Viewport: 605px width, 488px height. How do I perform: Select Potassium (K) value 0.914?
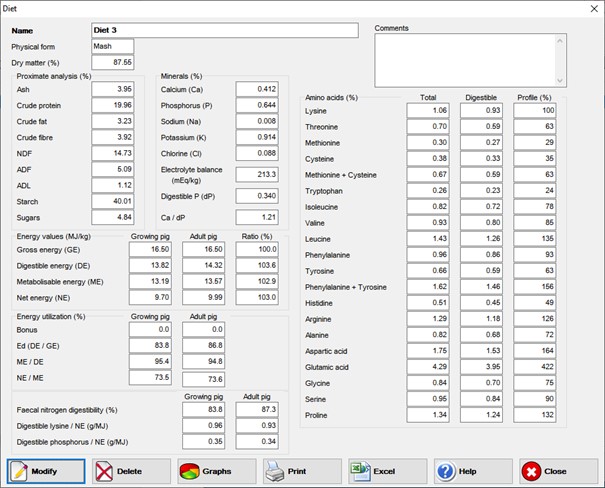[257, 137]
